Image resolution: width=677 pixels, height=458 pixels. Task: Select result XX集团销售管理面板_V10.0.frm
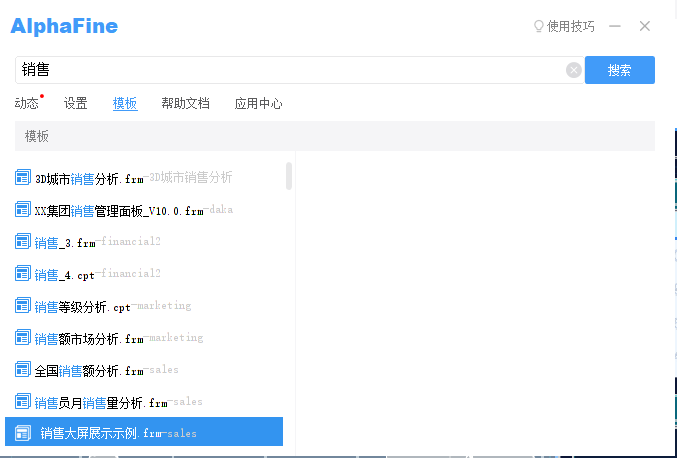point(144,209)
